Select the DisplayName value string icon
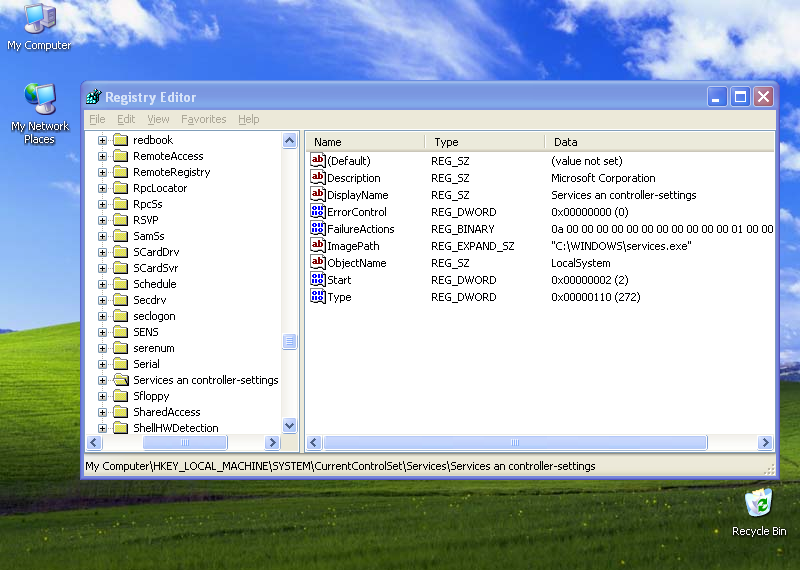The image size is (800, 570). (317, 194)
